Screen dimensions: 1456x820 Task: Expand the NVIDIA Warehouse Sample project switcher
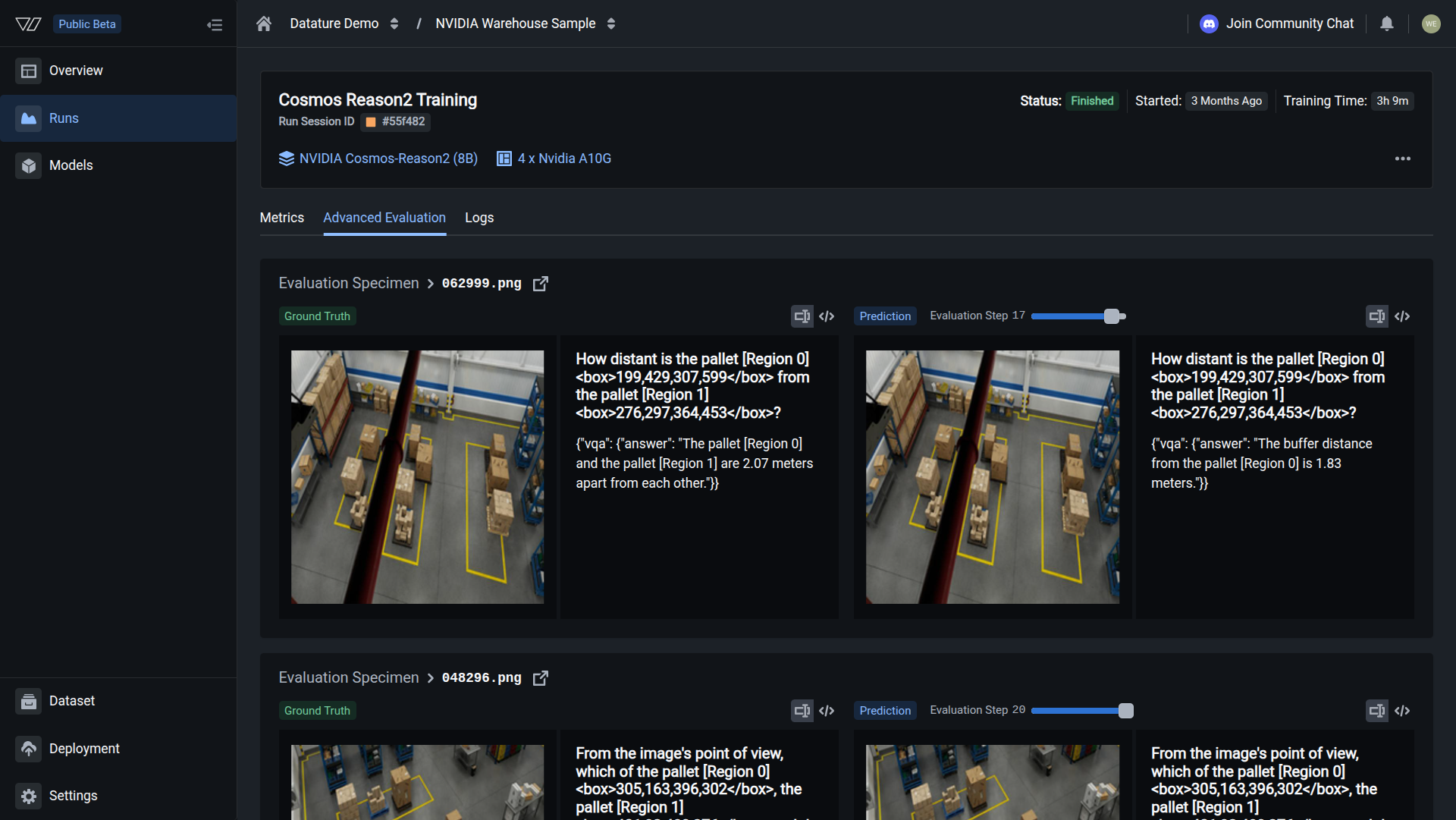[x=611, y=24]
